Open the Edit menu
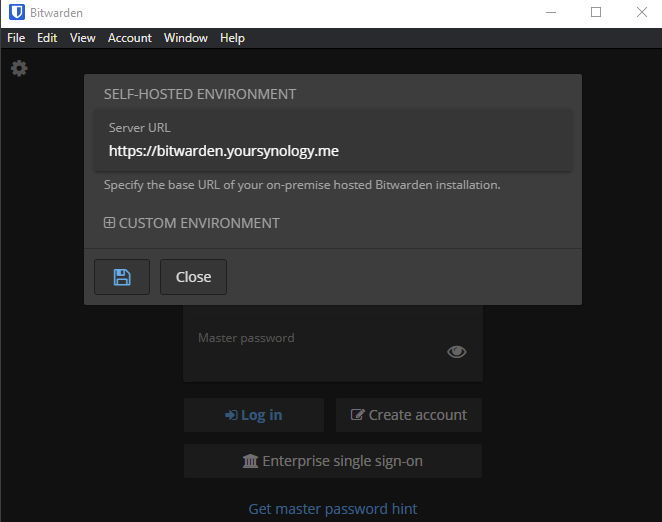 [47, 38]
